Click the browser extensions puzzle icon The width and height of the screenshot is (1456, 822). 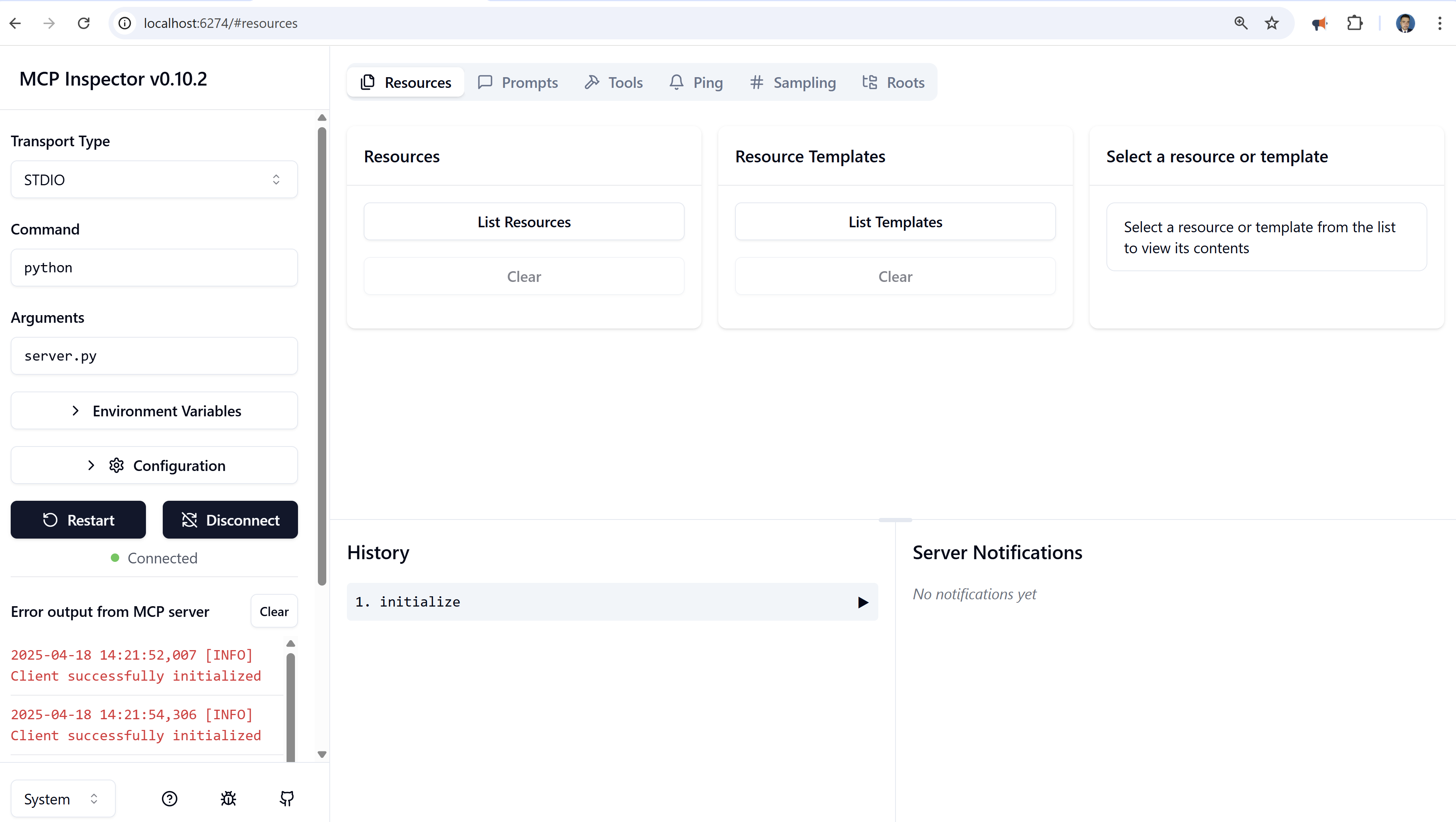1355,23
